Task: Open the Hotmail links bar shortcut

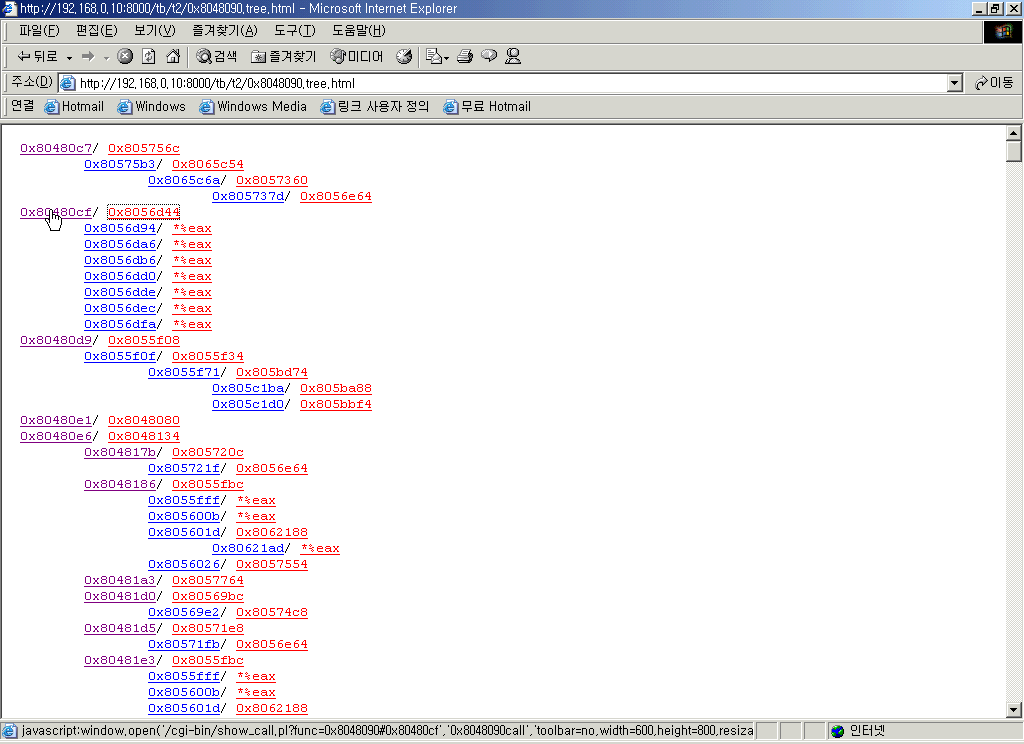Action: point(74,106)
